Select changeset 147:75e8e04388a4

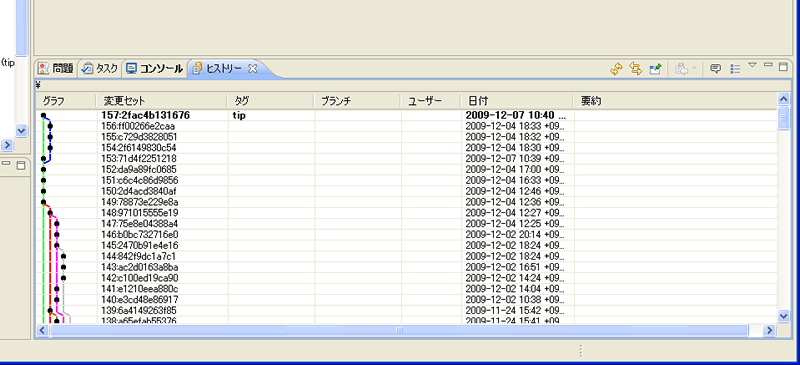139,224
